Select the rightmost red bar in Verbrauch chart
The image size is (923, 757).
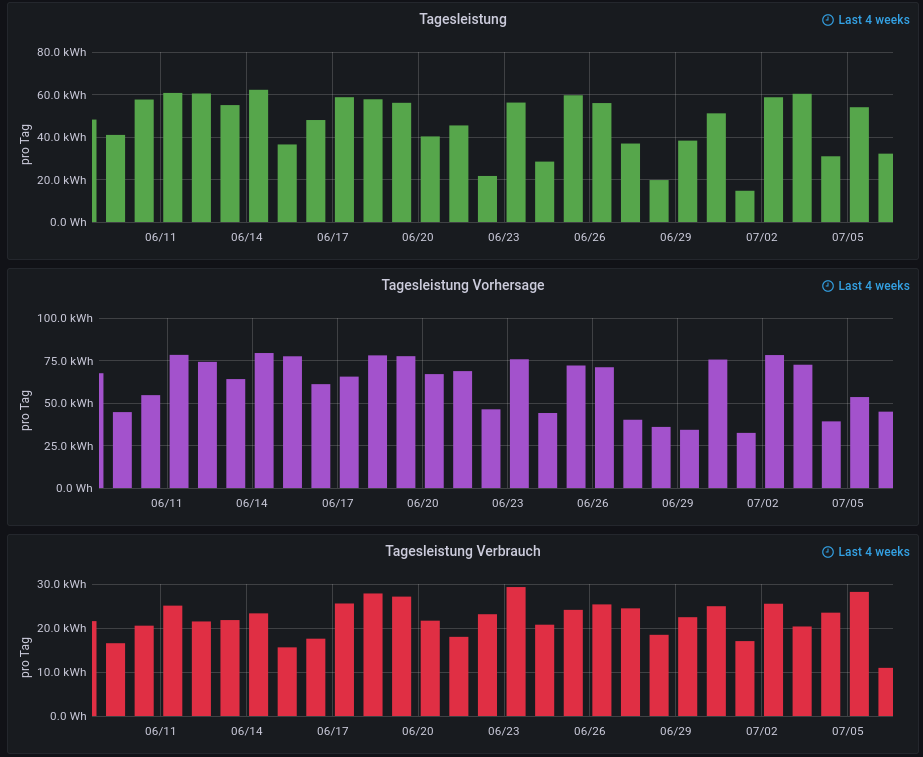coord(885,692)
